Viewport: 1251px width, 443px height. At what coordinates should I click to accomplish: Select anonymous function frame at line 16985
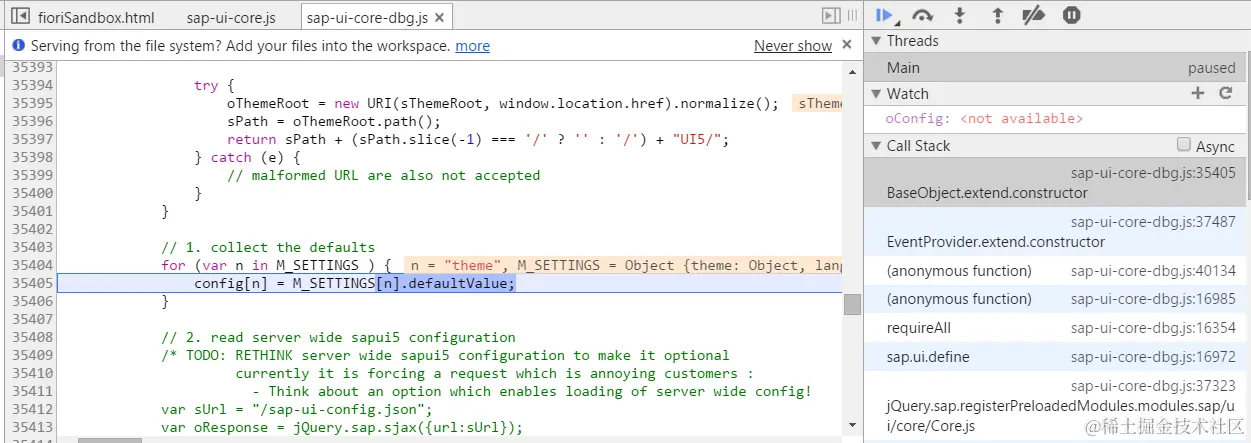tap(1057, 298)
